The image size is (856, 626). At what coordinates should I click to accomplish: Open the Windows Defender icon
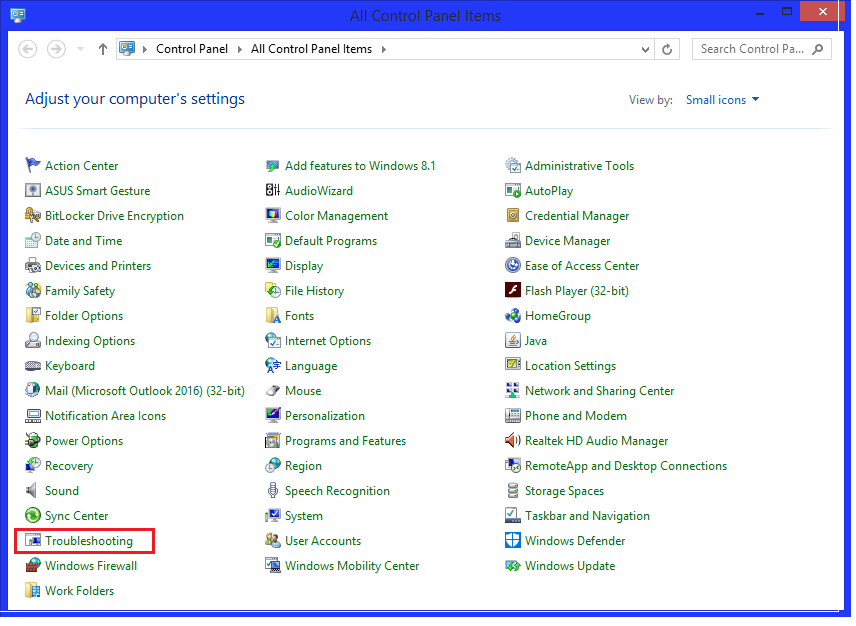click(x=513, y=541)
